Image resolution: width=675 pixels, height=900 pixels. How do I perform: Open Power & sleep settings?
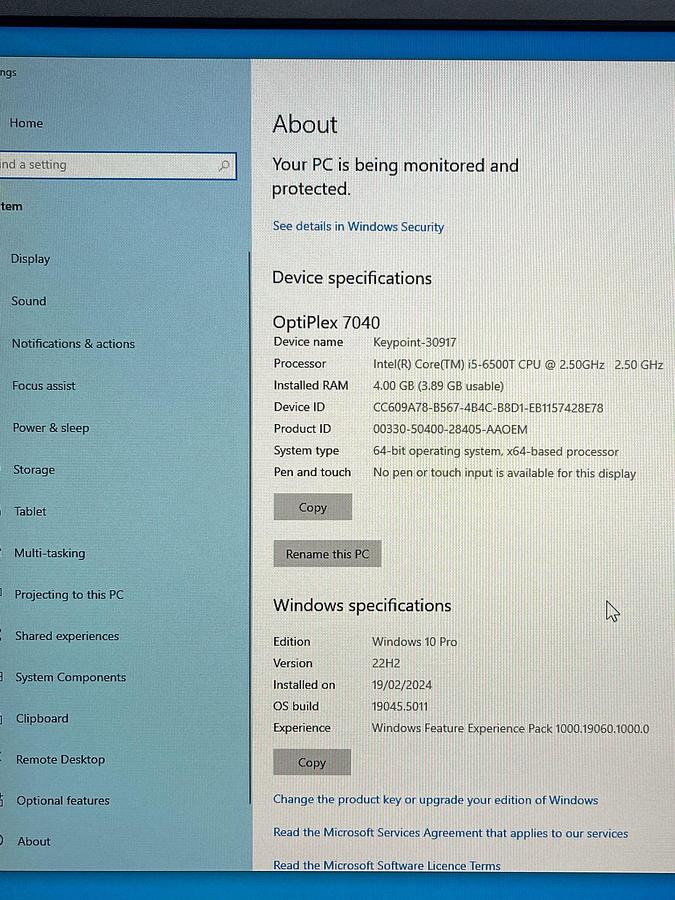point(51,428)
